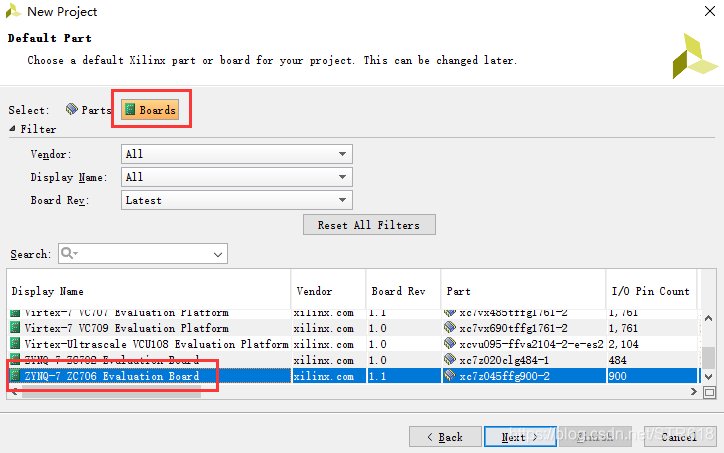Select the Boards option
724x453 pixels.
tap(151, 110)
